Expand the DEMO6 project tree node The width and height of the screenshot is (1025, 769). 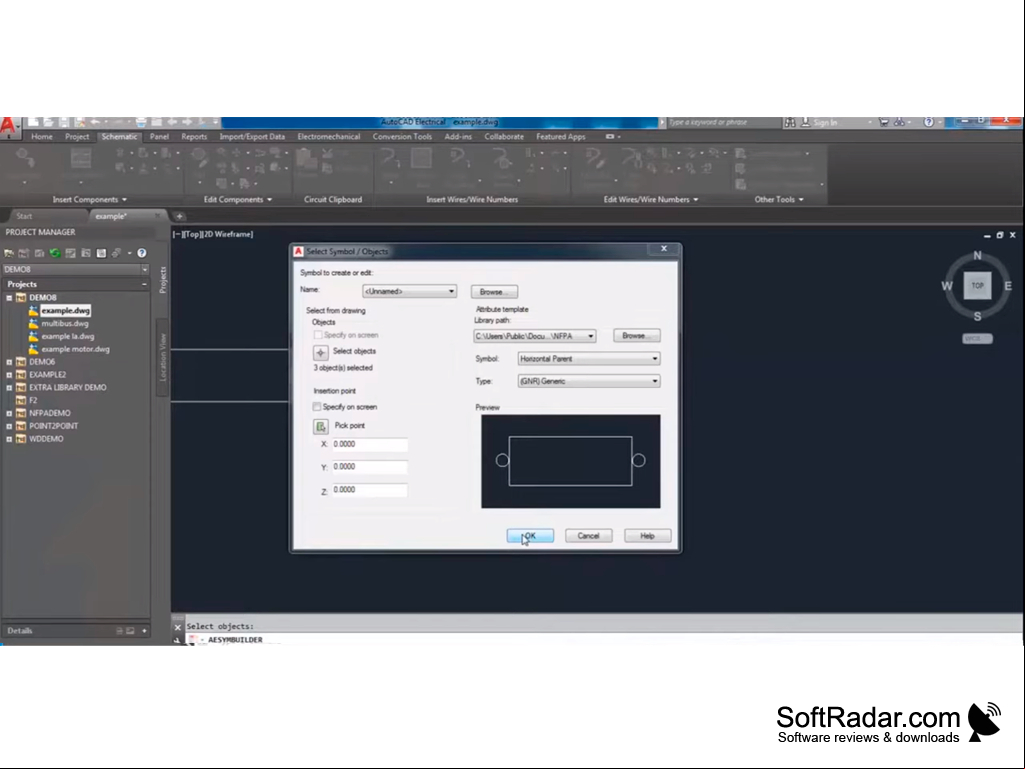pyautogui.click(x=9, y=362)
